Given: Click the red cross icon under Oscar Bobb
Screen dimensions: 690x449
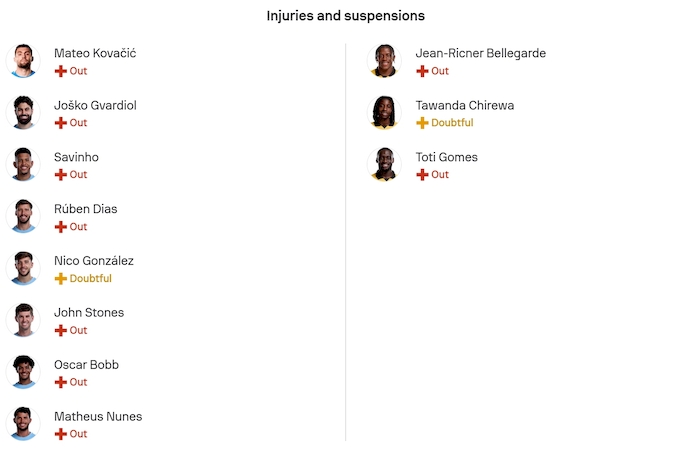Looking at the screenshot, I should pos(60,382).
